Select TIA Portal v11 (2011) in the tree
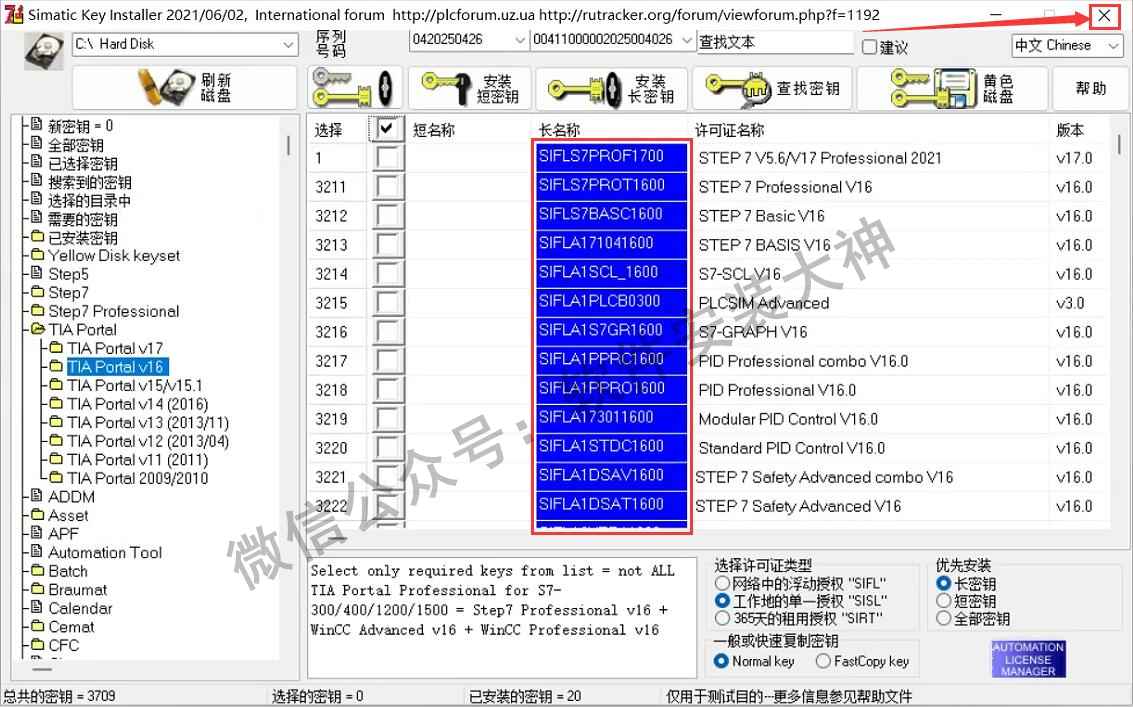Viewport: 1133px width, 707px height. tap(137, 460)
